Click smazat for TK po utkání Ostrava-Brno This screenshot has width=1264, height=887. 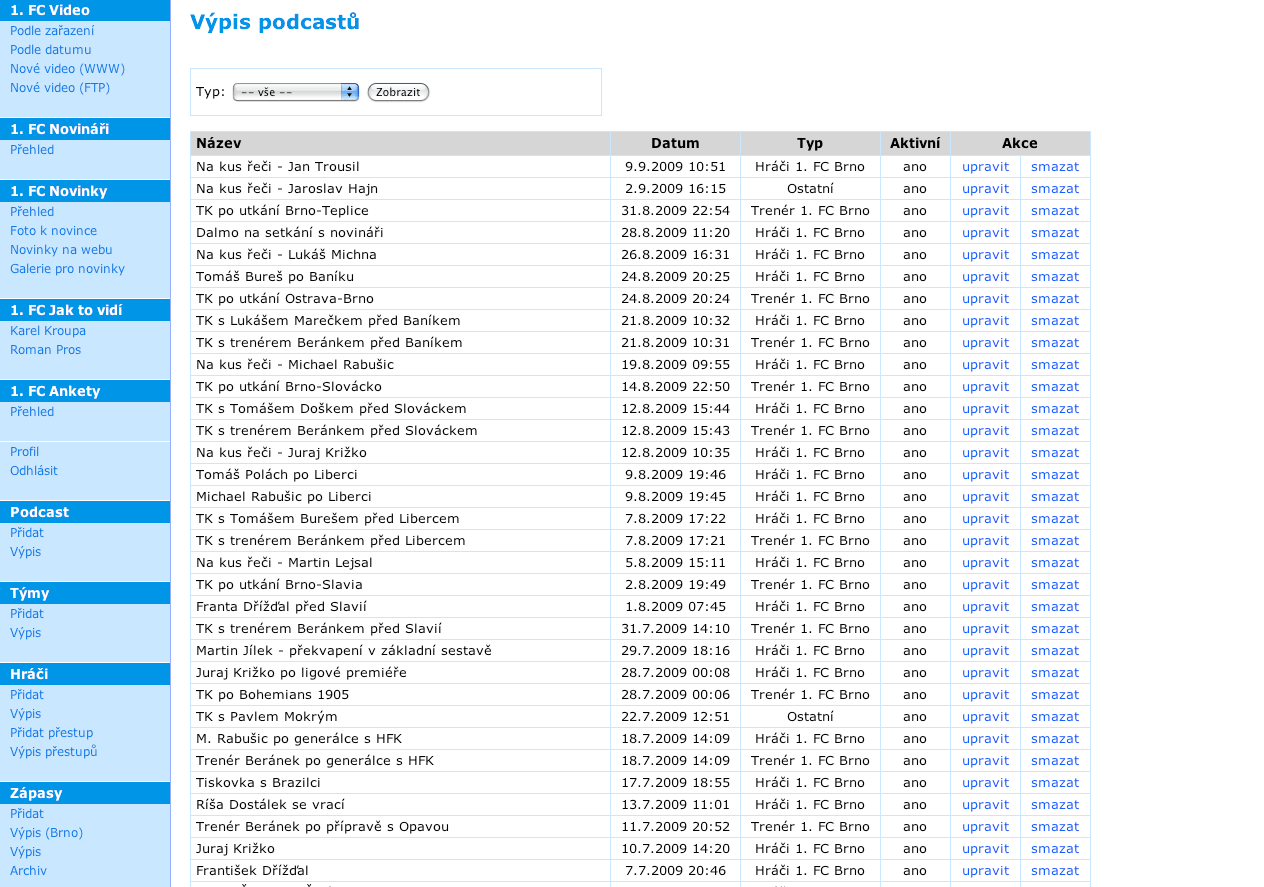pyautogui.click(x=1055, y=299)
